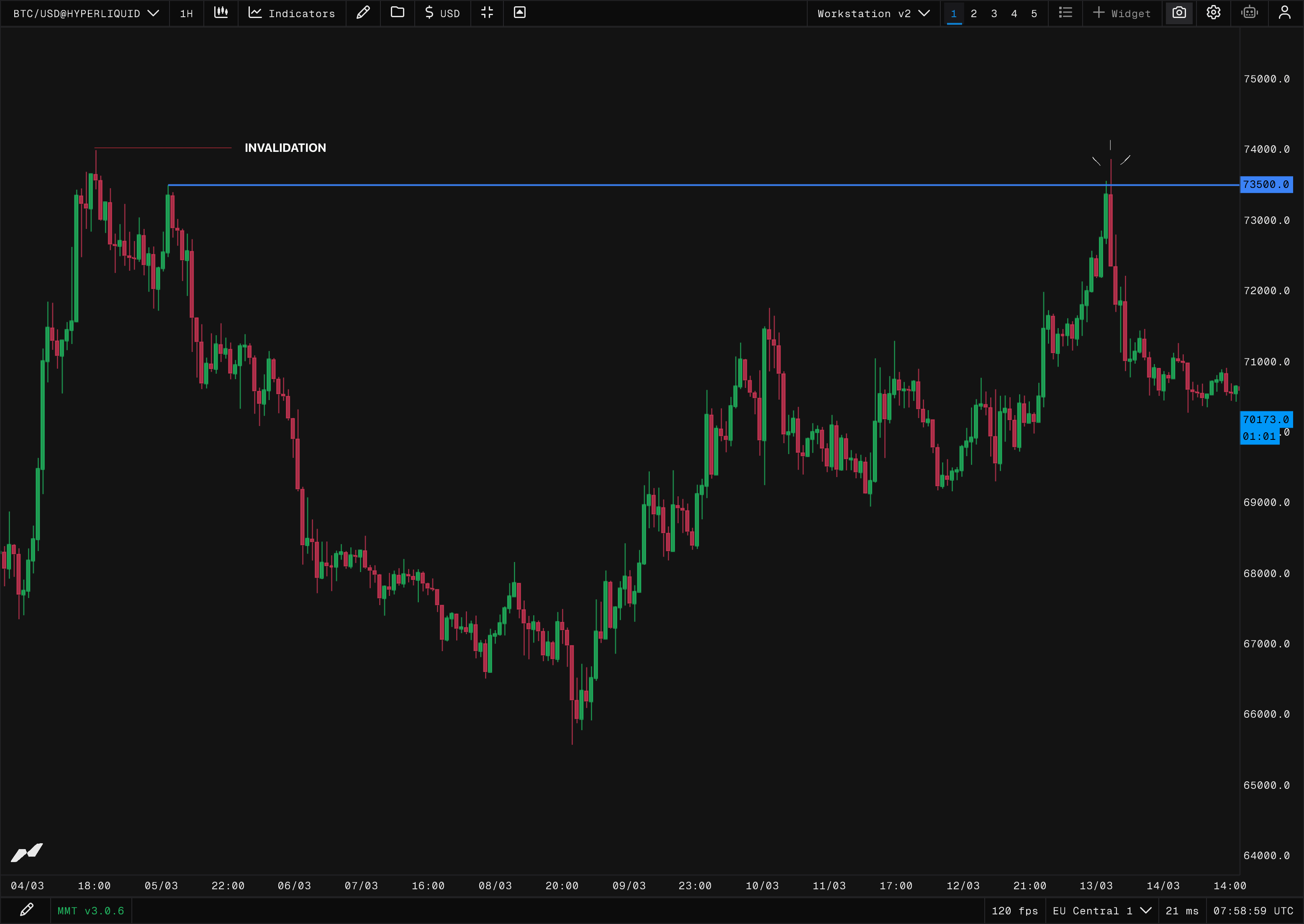This screenshot has height=924, width=1304.
Task: Select the pencil drawing tool in toolbar
Action: (363, 13)
